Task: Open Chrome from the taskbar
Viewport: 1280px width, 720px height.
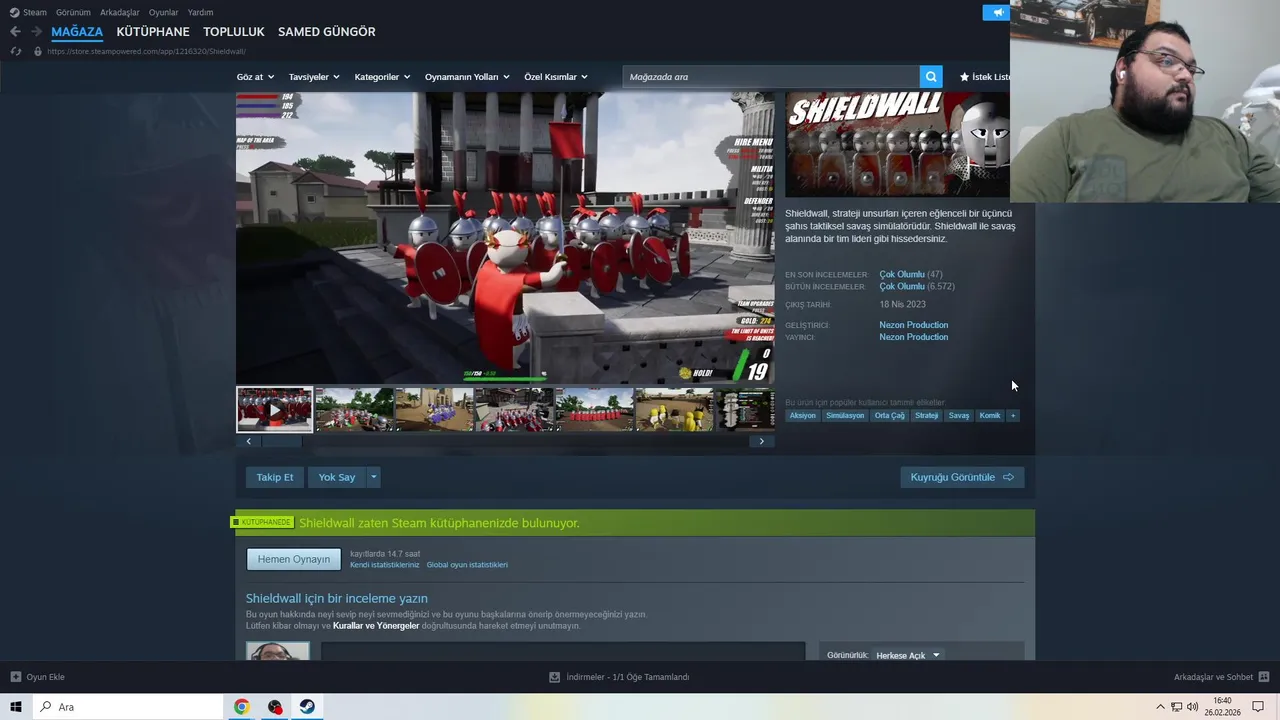Action: [x=242, y=707]
